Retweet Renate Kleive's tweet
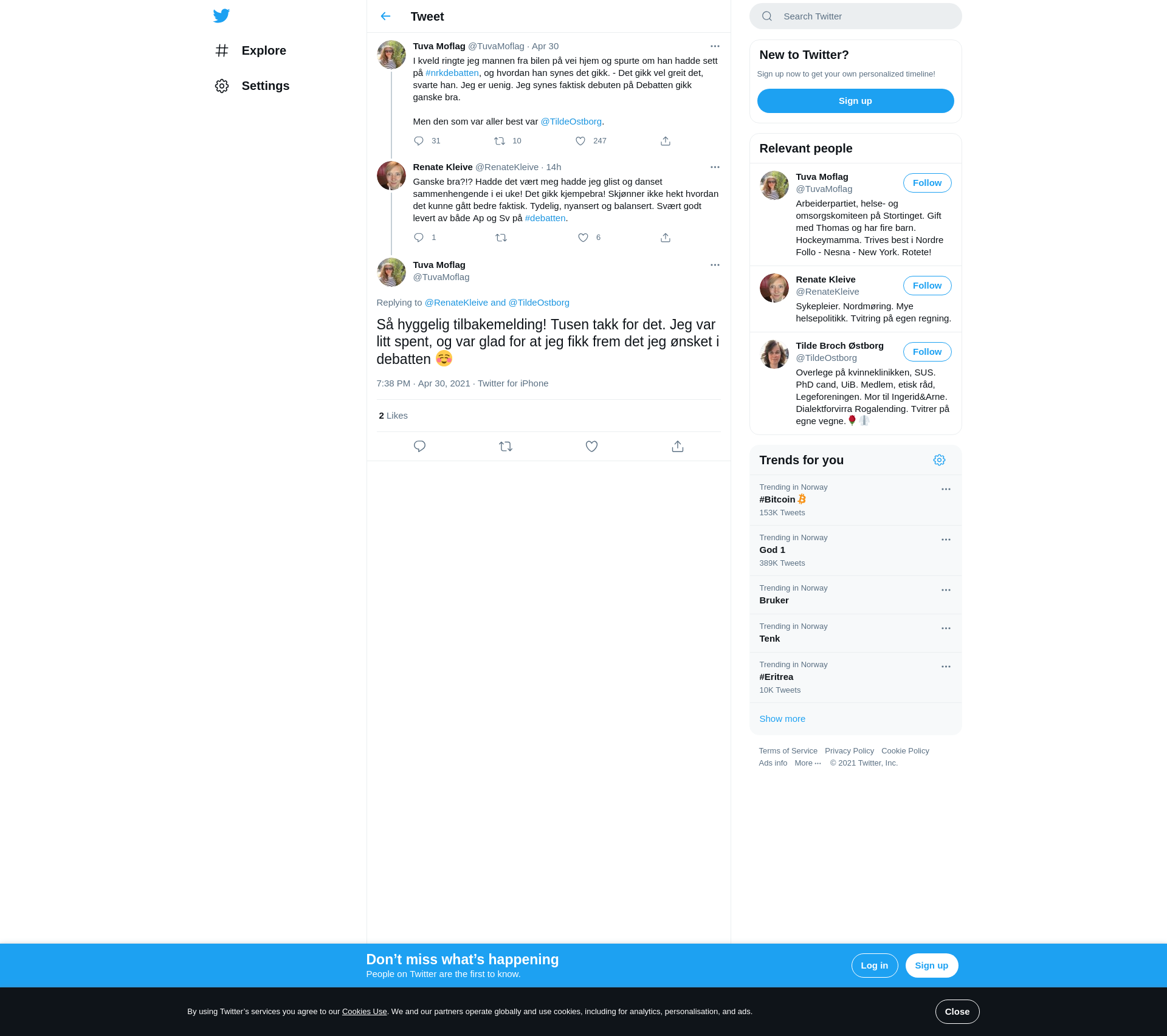Image resolution: width=1167 pixels, height=1036 pixels. 501,238
